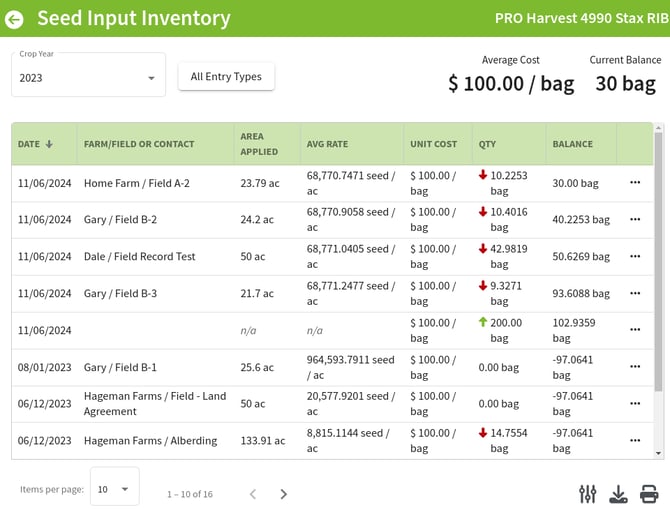The width and height of the screenshot is (670, 519).
Task: Click the Farm/Field or Contact column header
Action: click(139, 144)
